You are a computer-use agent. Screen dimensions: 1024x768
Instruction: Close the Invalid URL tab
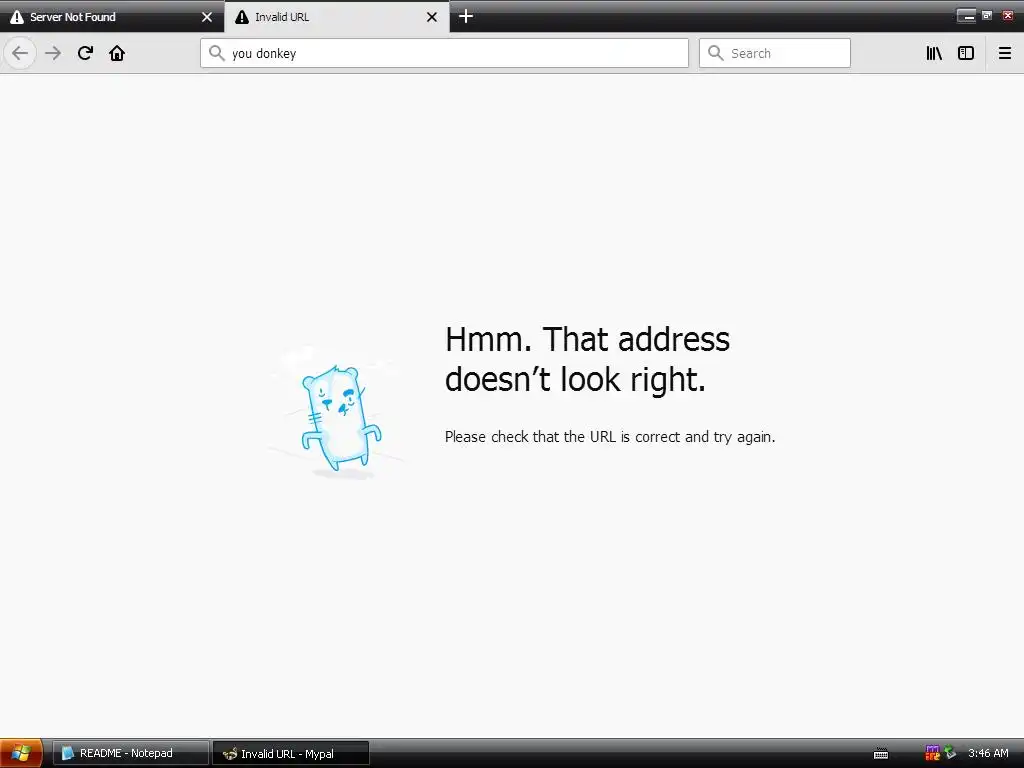tap(432, 17)
